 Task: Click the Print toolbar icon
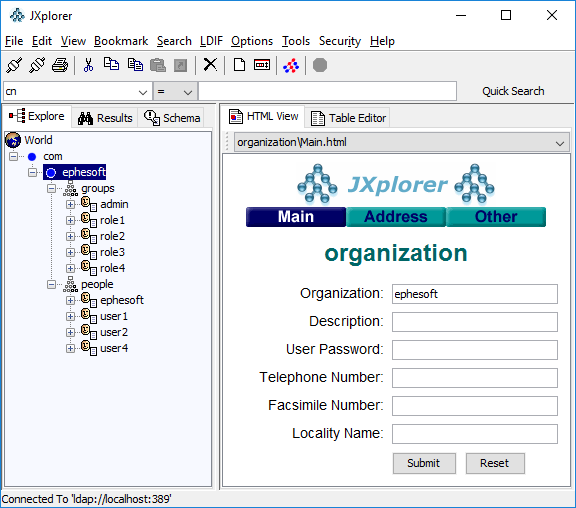tap(60, 65)
